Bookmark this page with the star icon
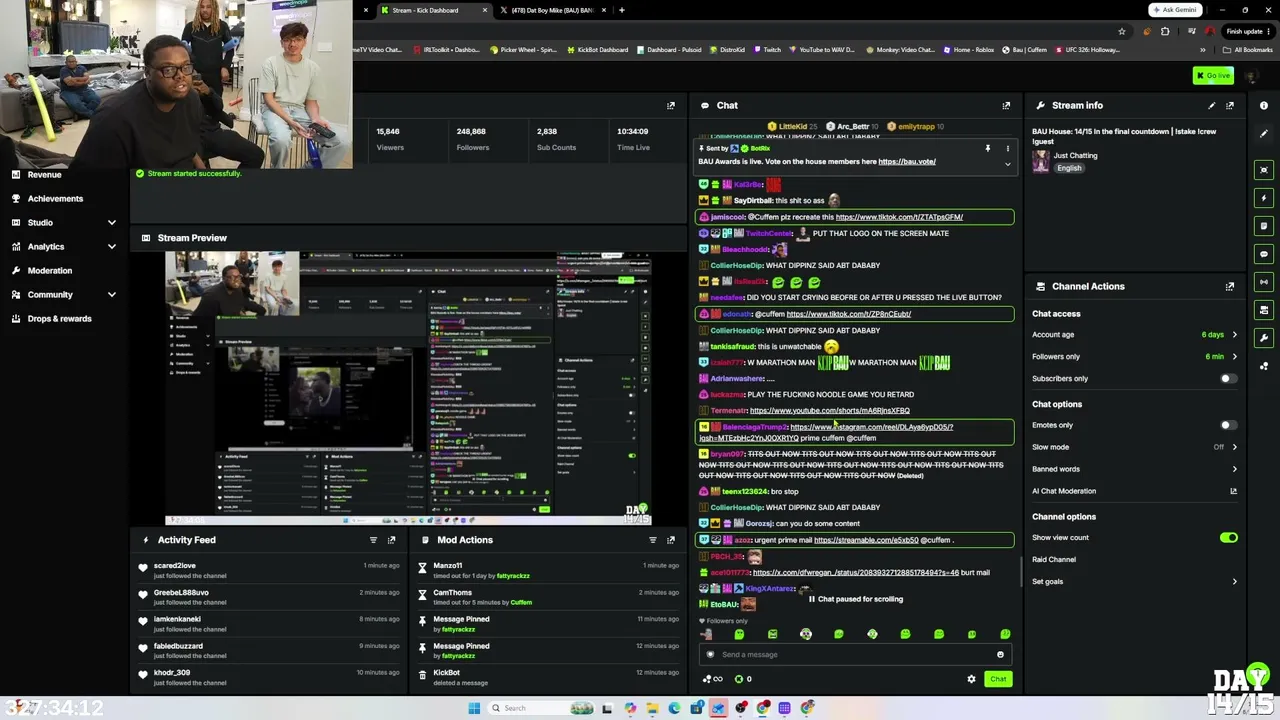The image size is (1280, 720). 1121,31
